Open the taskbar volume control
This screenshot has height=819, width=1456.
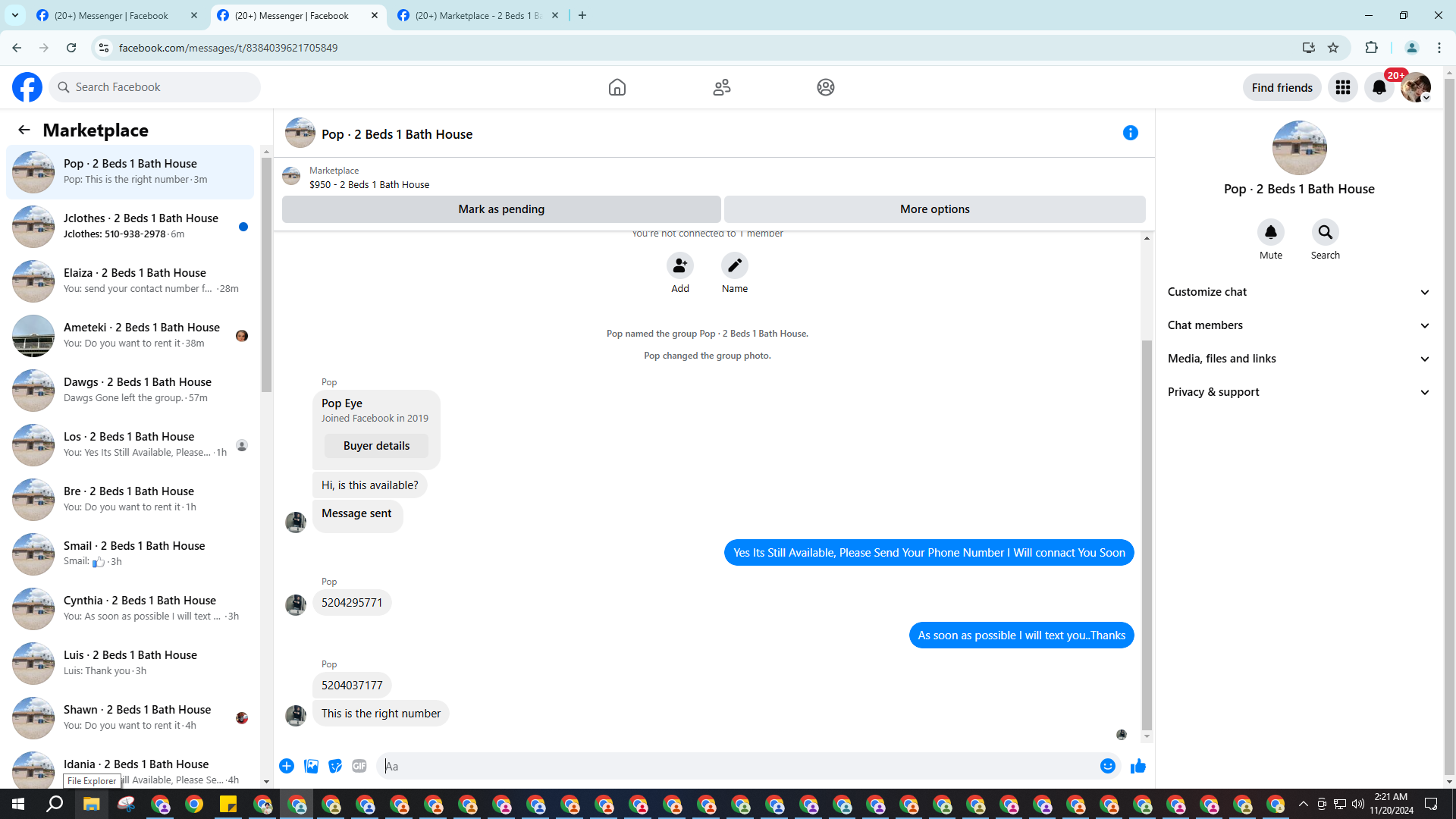1358,804
